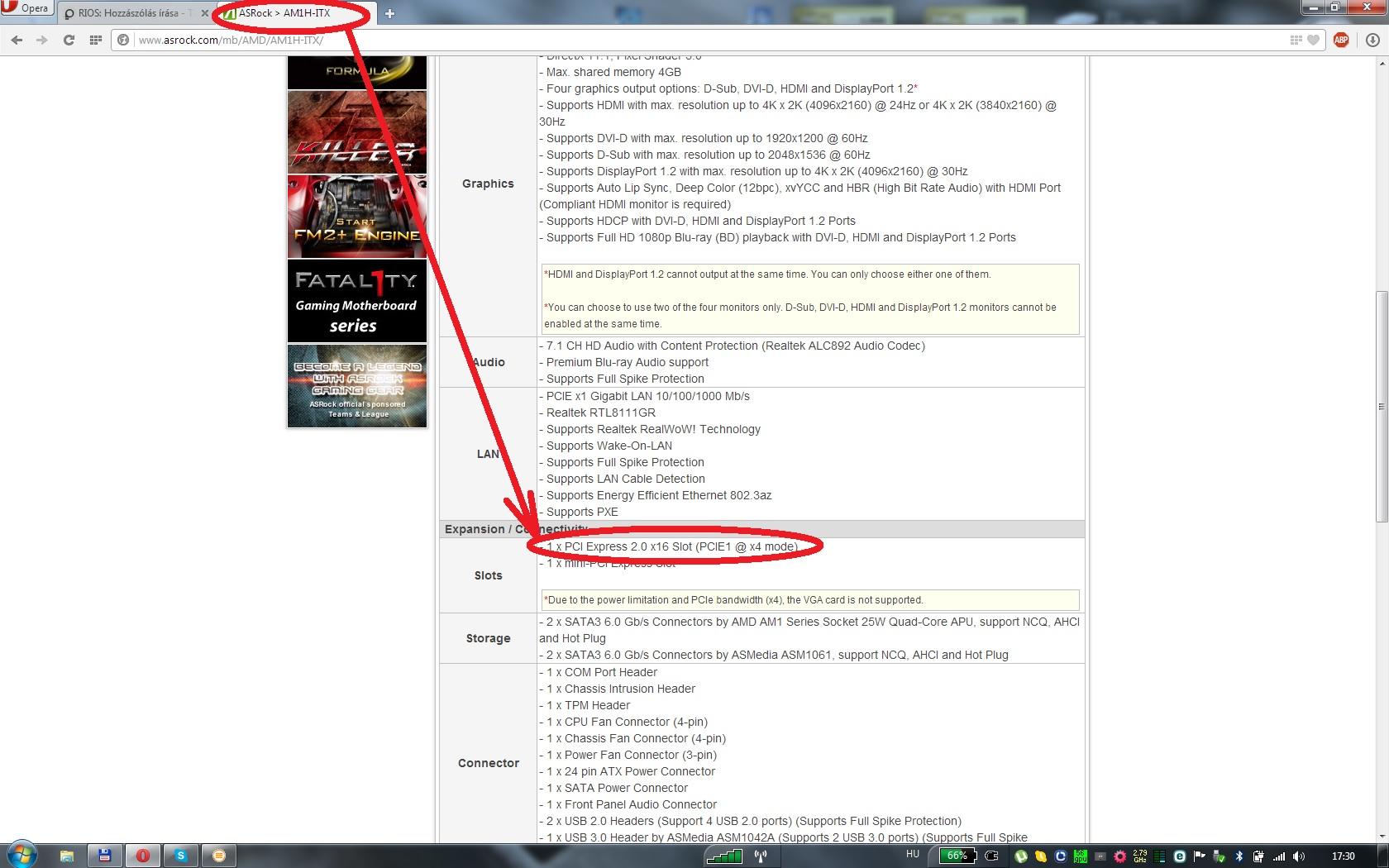1389x868 pixels.
Task: Click the green GPU temperature tray icon
Action: (x=1081, y=856)
